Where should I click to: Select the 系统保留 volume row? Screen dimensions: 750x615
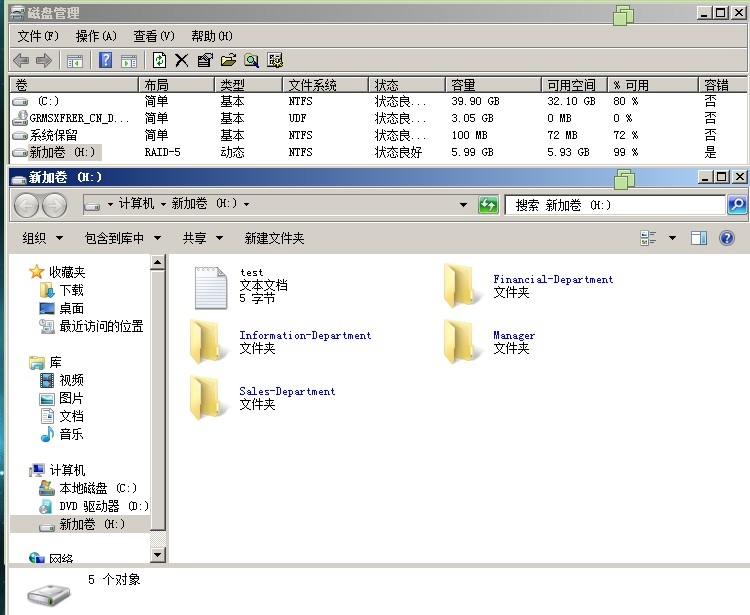pyautogui.click(x=378, y=135)
